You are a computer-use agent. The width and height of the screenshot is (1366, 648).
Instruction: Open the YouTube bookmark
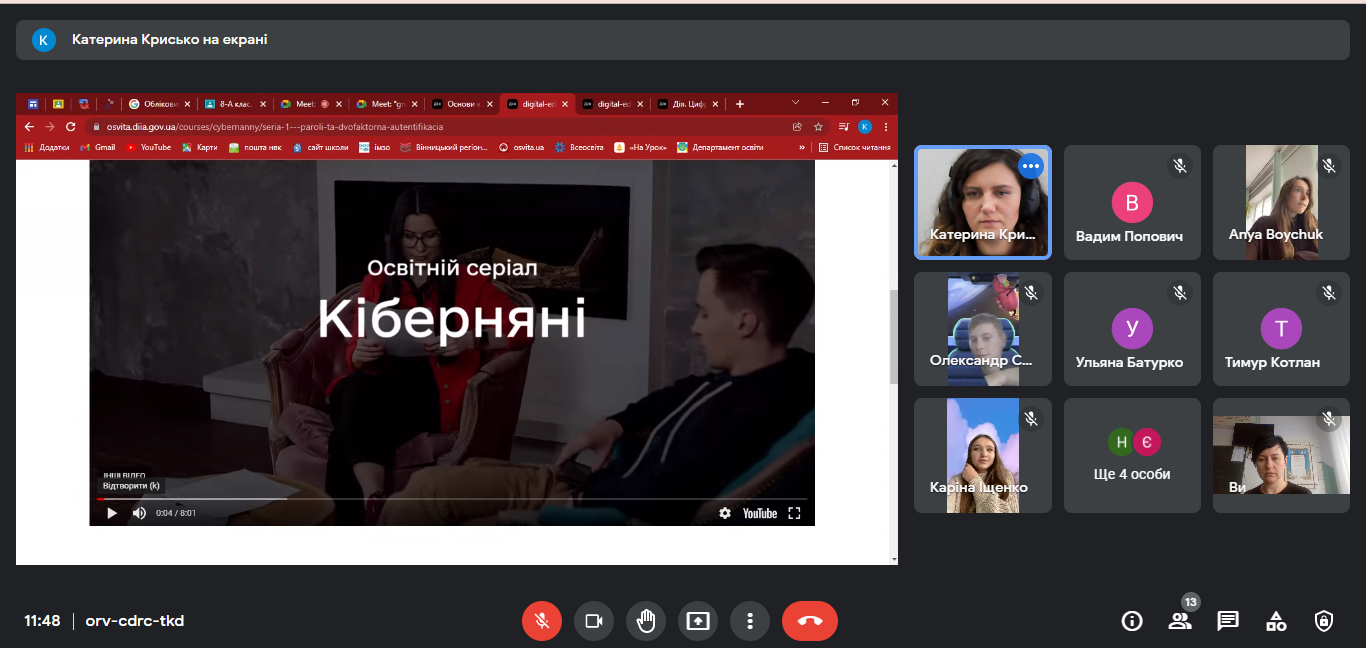tap(149, 147)
